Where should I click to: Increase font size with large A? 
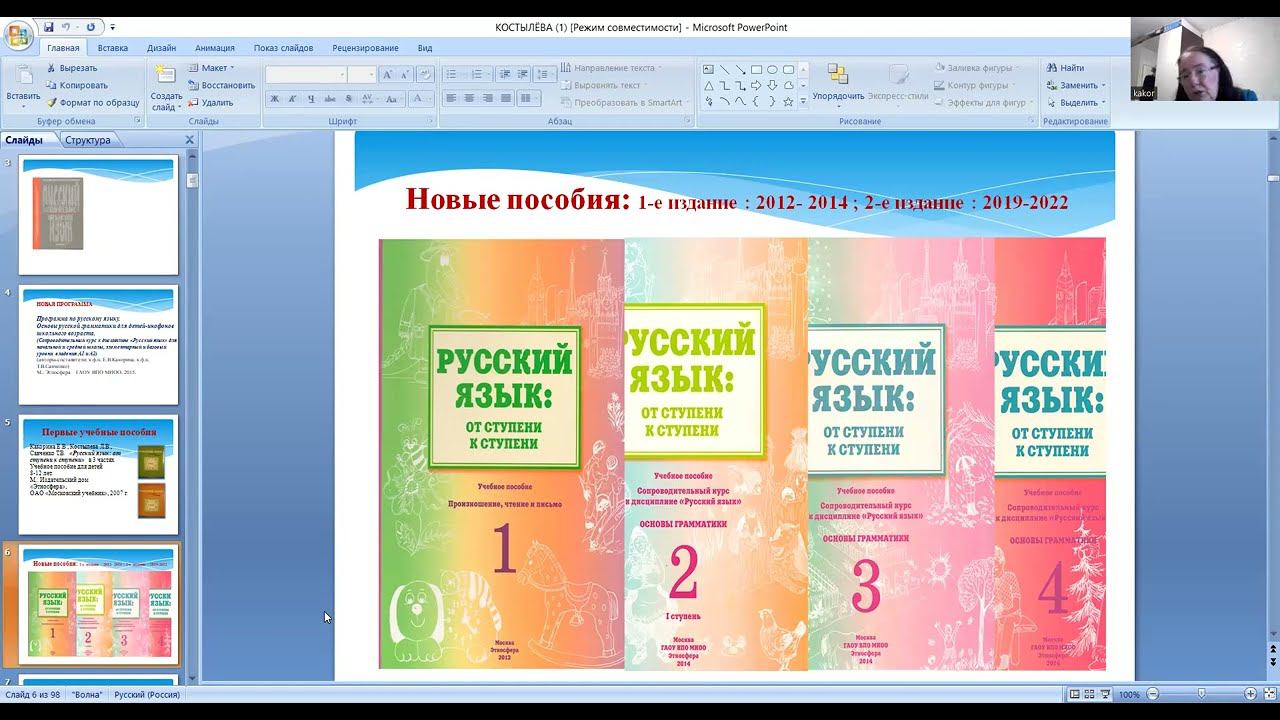(387, 75)
